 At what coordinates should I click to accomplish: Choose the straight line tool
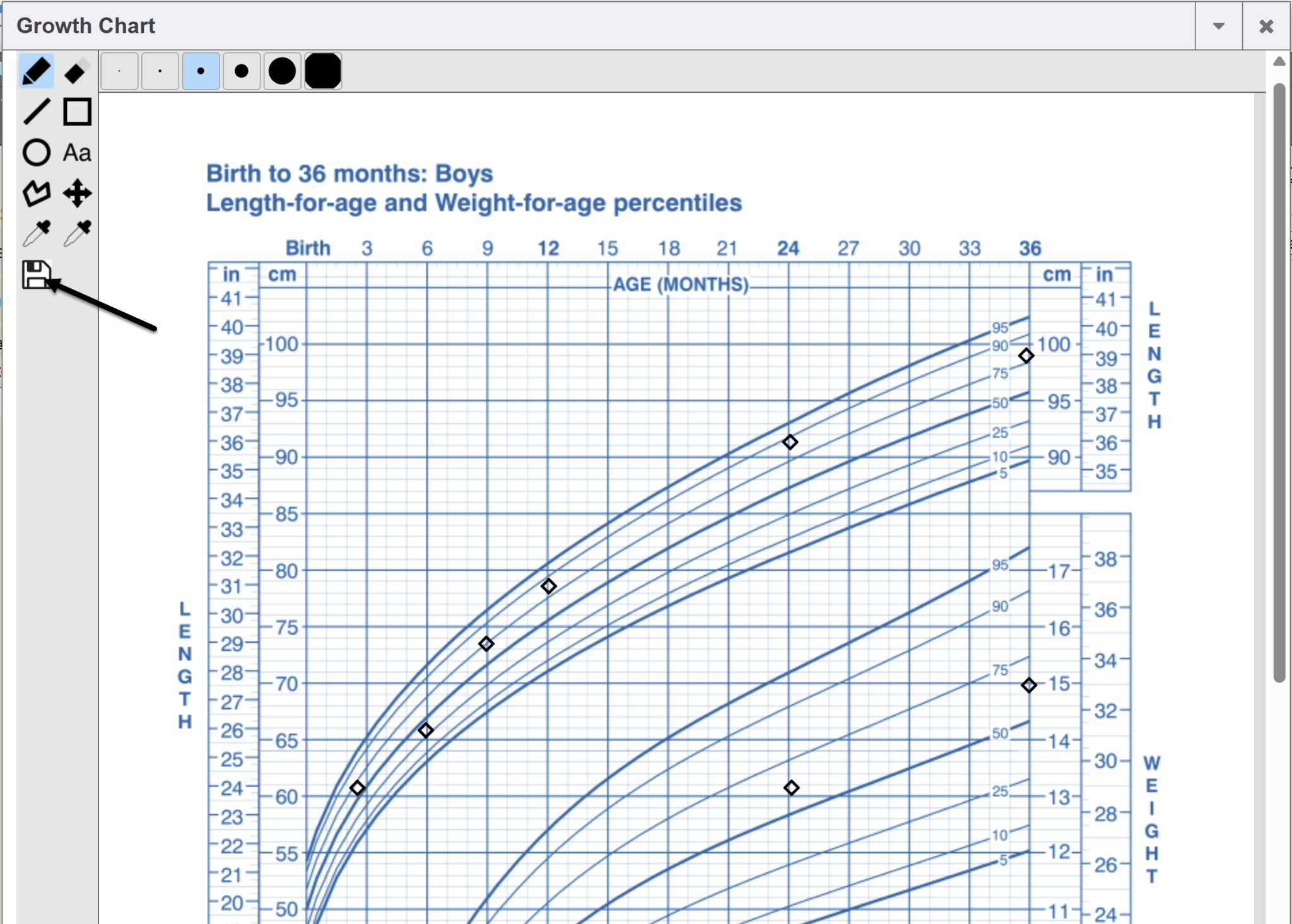pyautogui.click(x=37, y=112)
